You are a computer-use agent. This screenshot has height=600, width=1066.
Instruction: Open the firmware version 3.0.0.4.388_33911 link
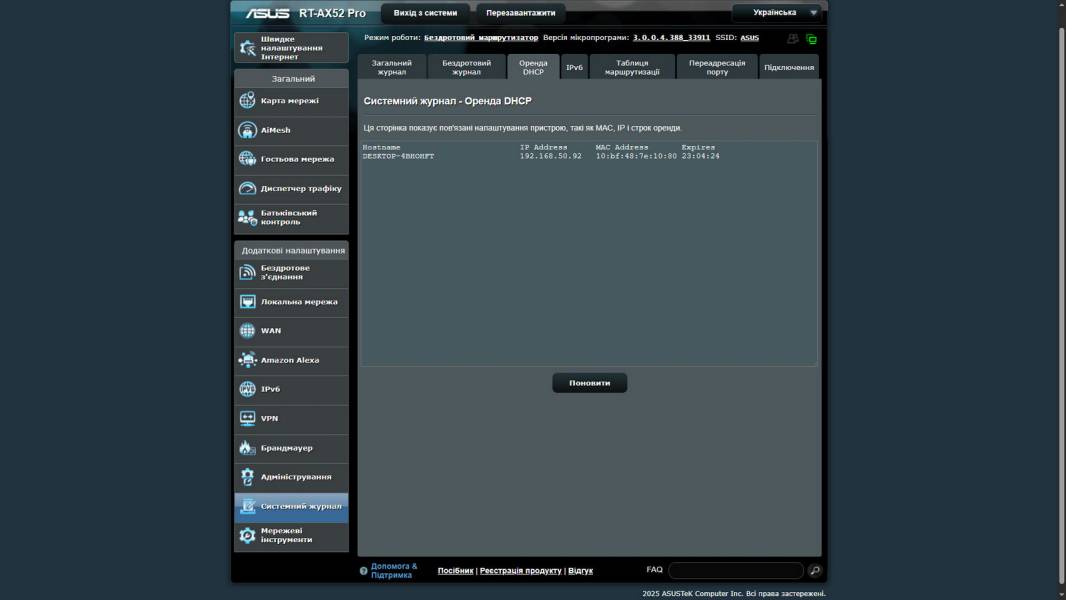671,38
